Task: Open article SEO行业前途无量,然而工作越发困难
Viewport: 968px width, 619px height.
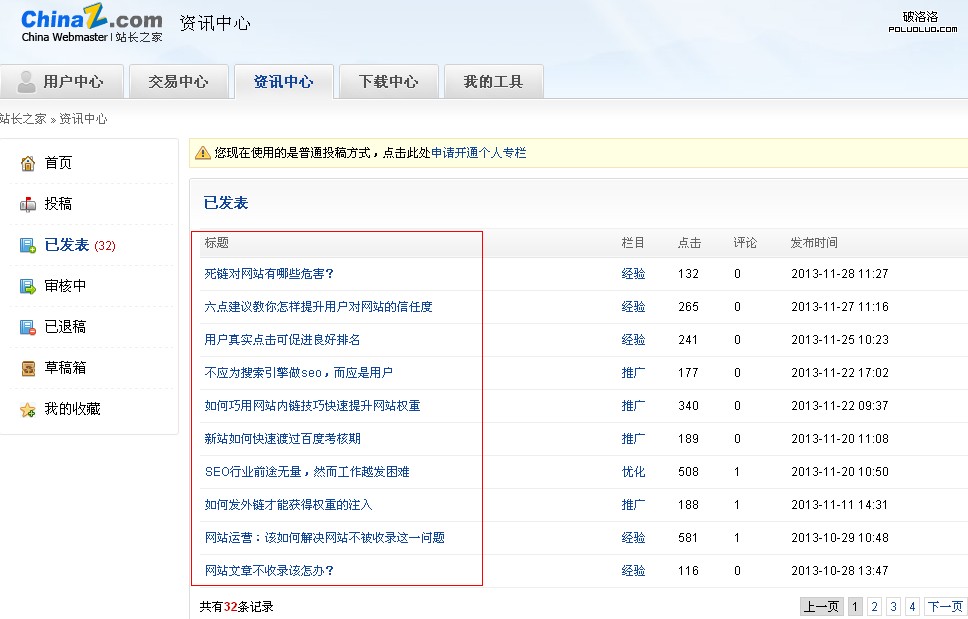Action: click(307, 472)
